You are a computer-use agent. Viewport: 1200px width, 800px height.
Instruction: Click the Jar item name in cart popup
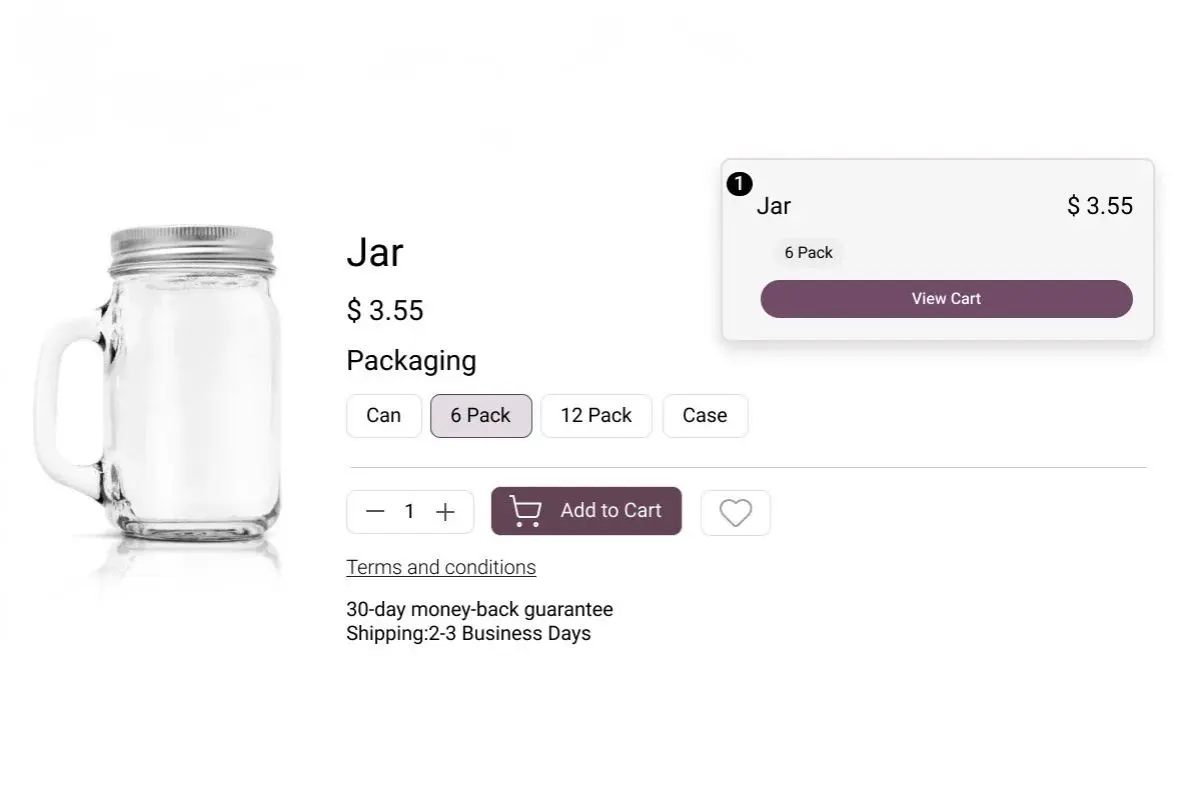(x=774, y=206)
